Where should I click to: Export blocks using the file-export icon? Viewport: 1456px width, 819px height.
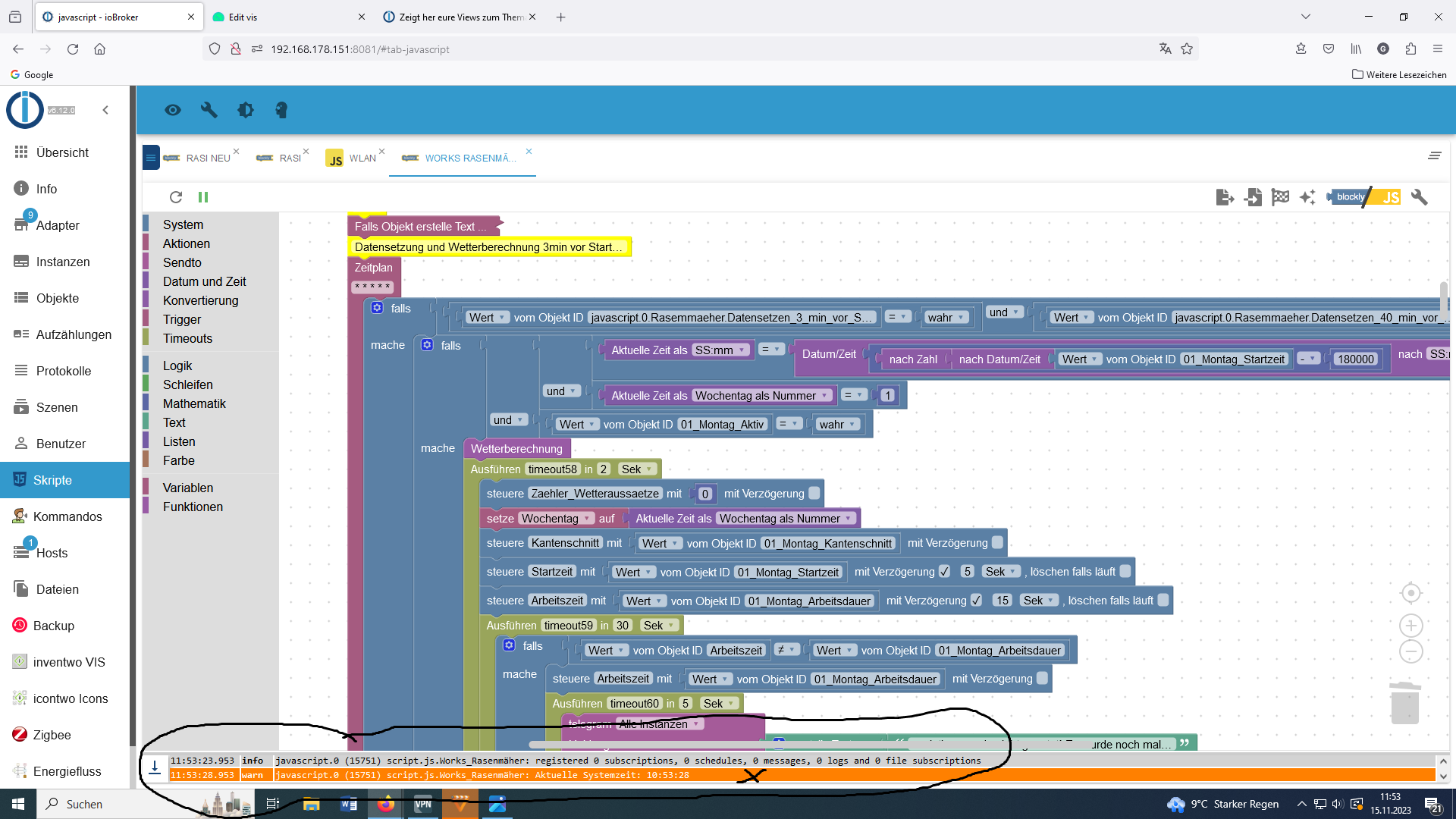[x=1224, y=197]
